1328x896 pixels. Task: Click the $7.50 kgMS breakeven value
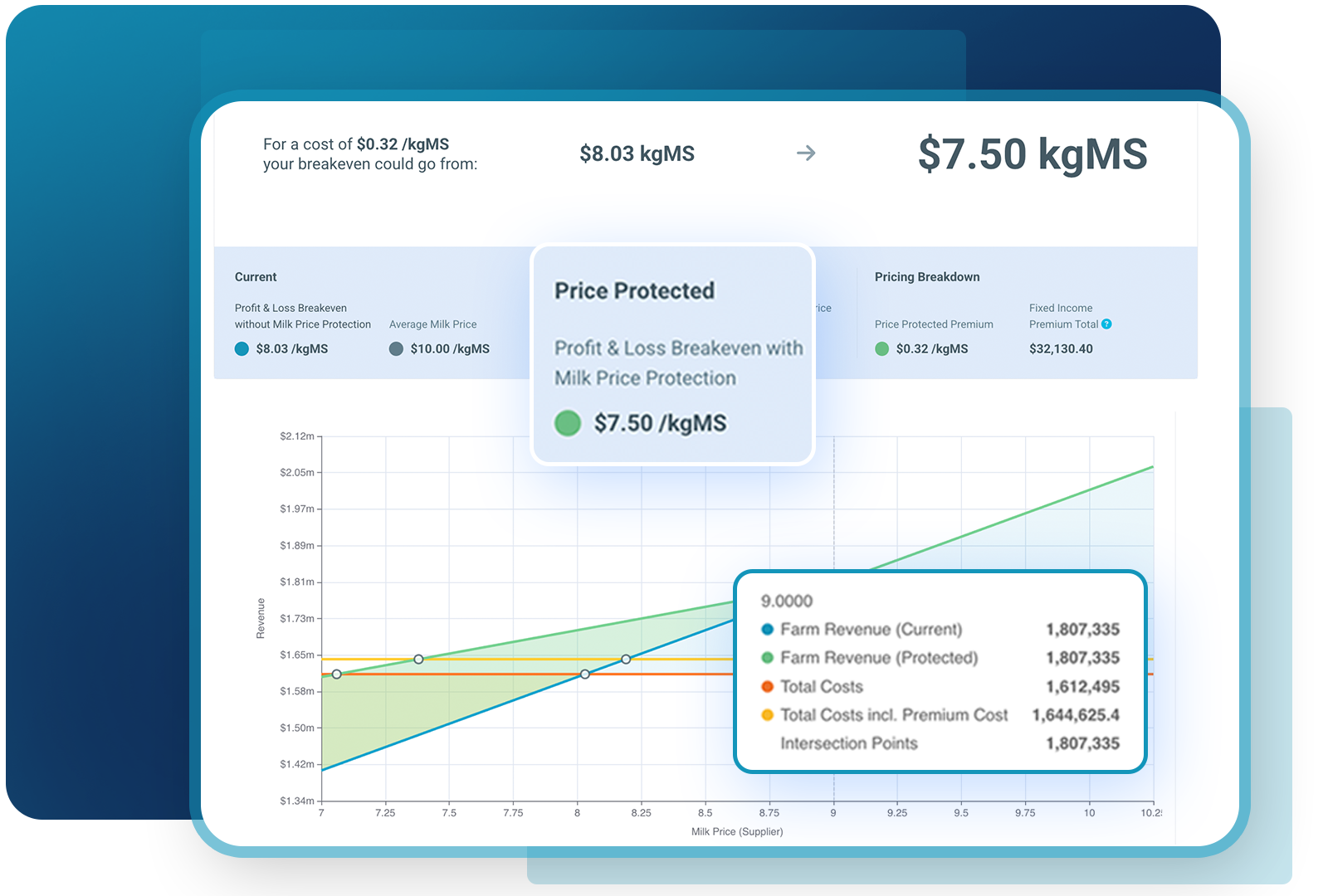click(1031, 153)
